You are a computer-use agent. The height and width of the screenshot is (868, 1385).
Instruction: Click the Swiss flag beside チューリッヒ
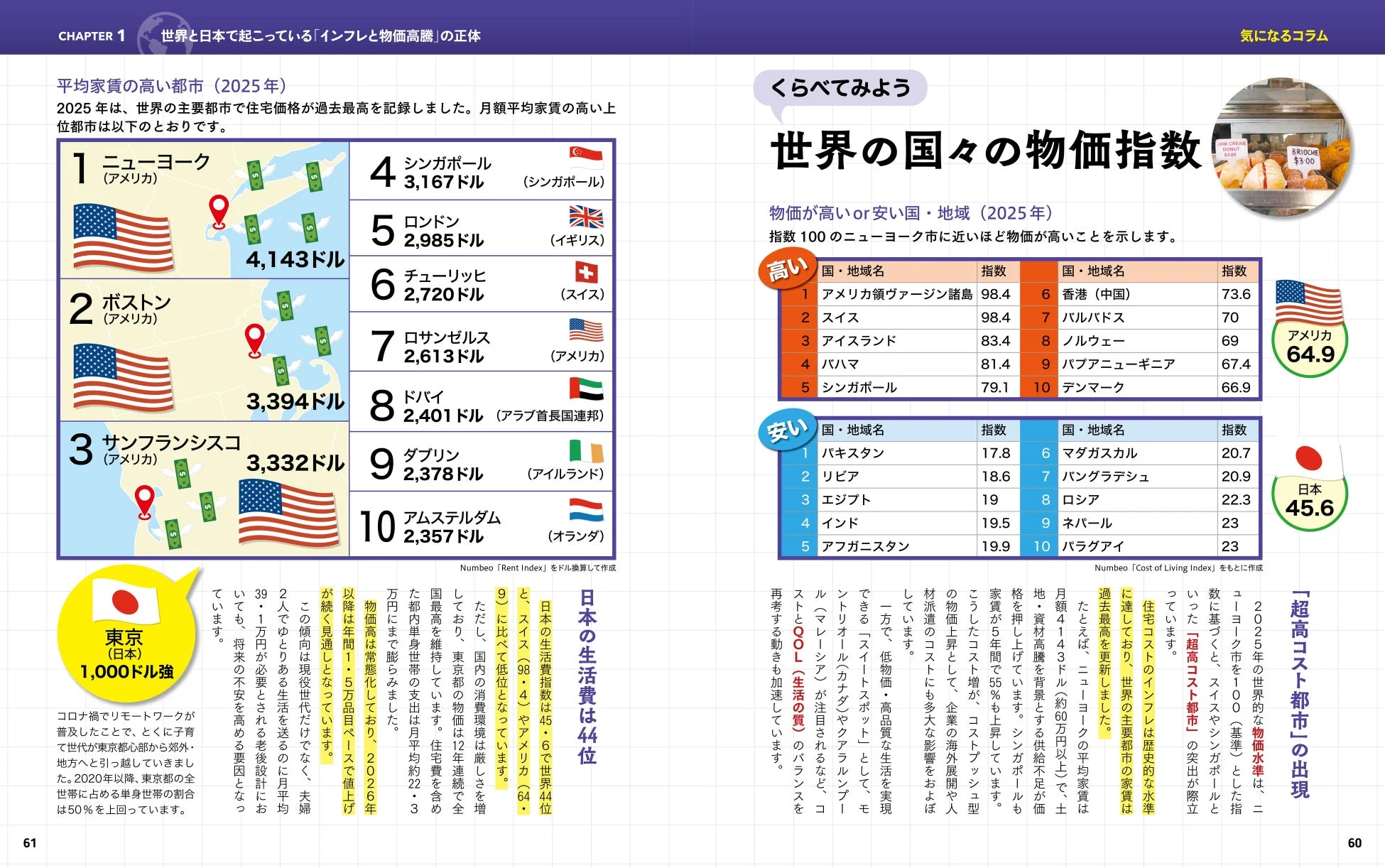586,273
